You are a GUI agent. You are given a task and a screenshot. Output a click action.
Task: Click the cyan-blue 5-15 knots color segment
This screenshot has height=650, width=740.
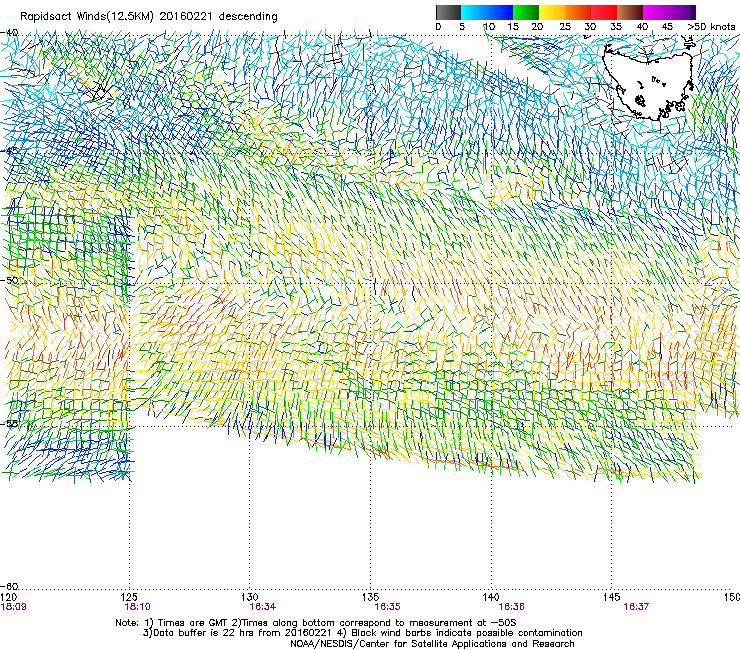point(487,12)
